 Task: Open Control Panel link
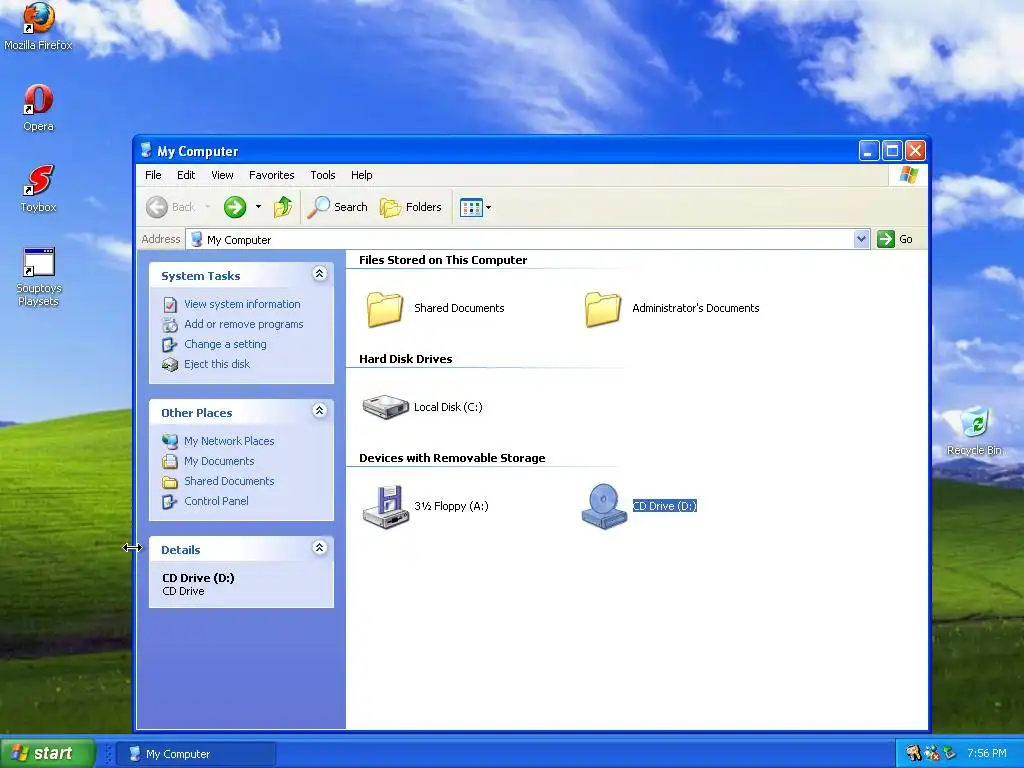[x=216, y=502]
